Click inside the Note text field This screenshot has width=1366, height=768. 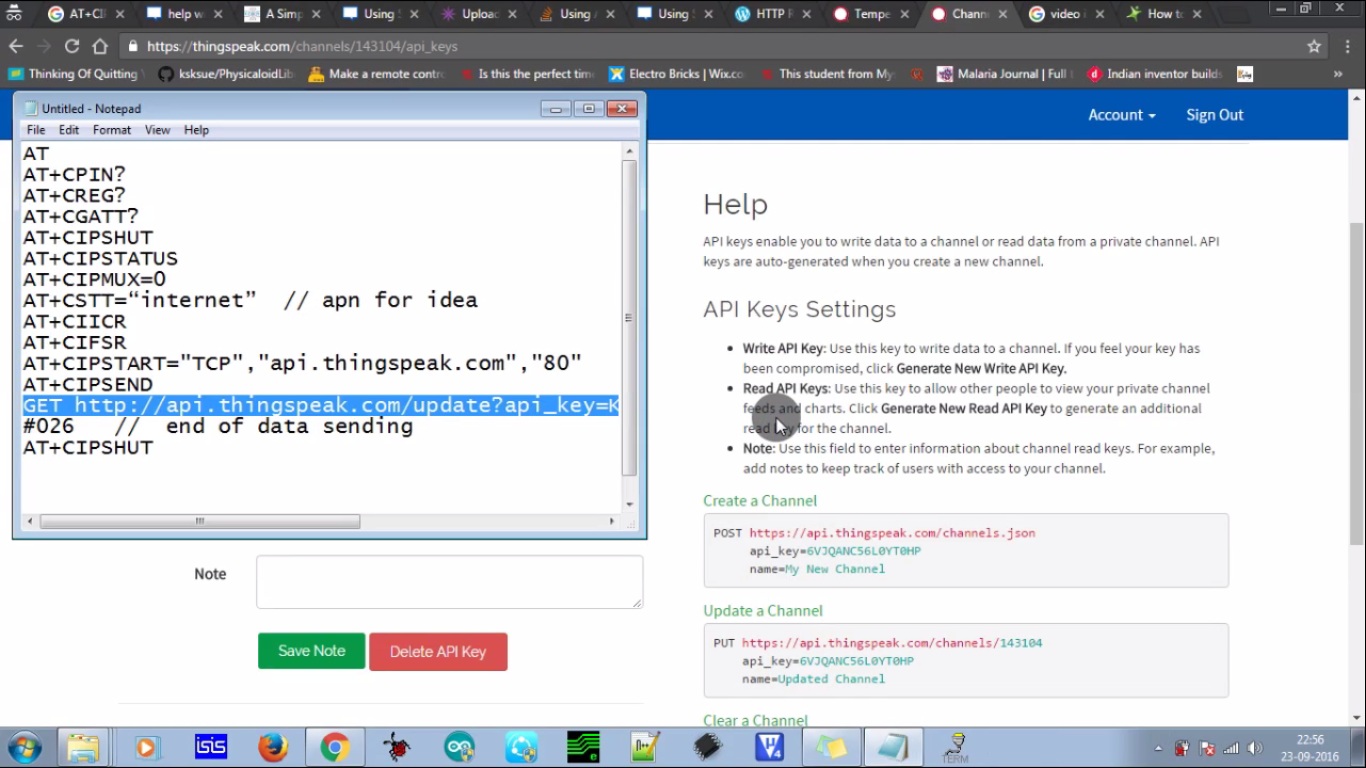tap(449, 582)
